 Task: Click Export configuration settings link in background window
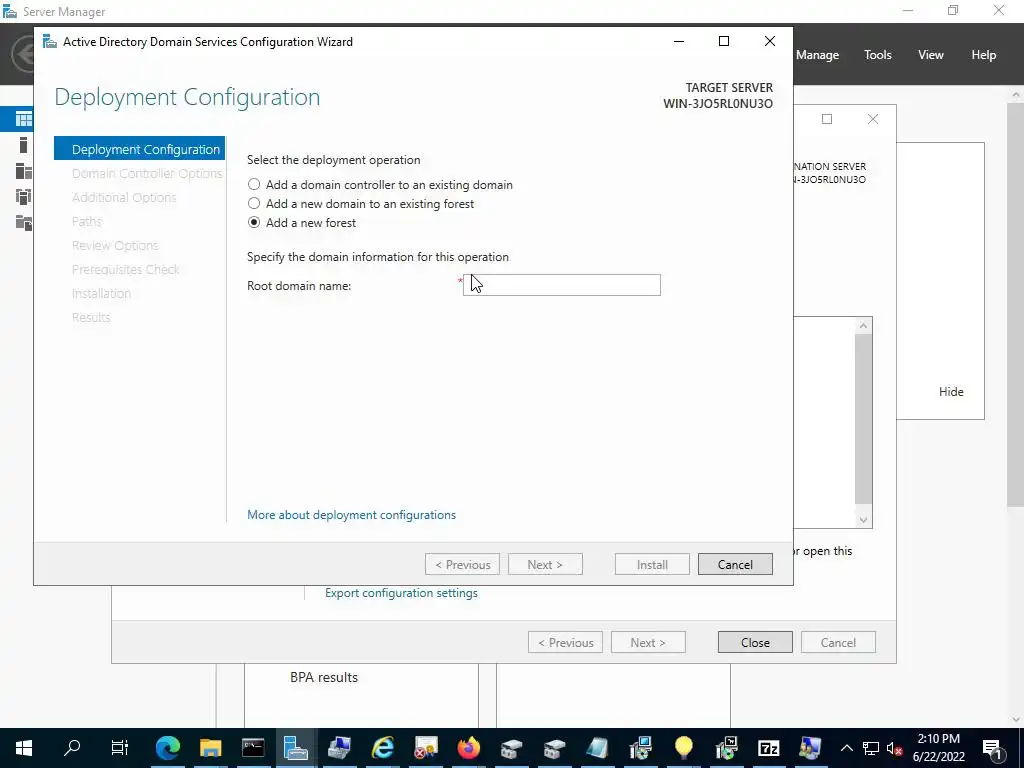click(401, 593)
